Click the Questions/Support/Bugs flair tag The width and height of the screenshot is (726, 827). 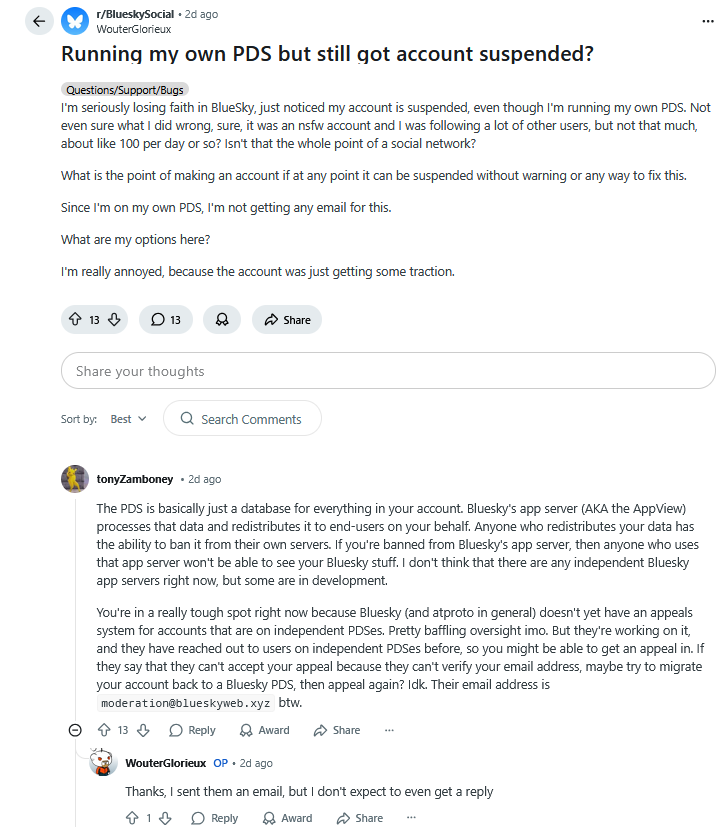click(x=125, y=89)
